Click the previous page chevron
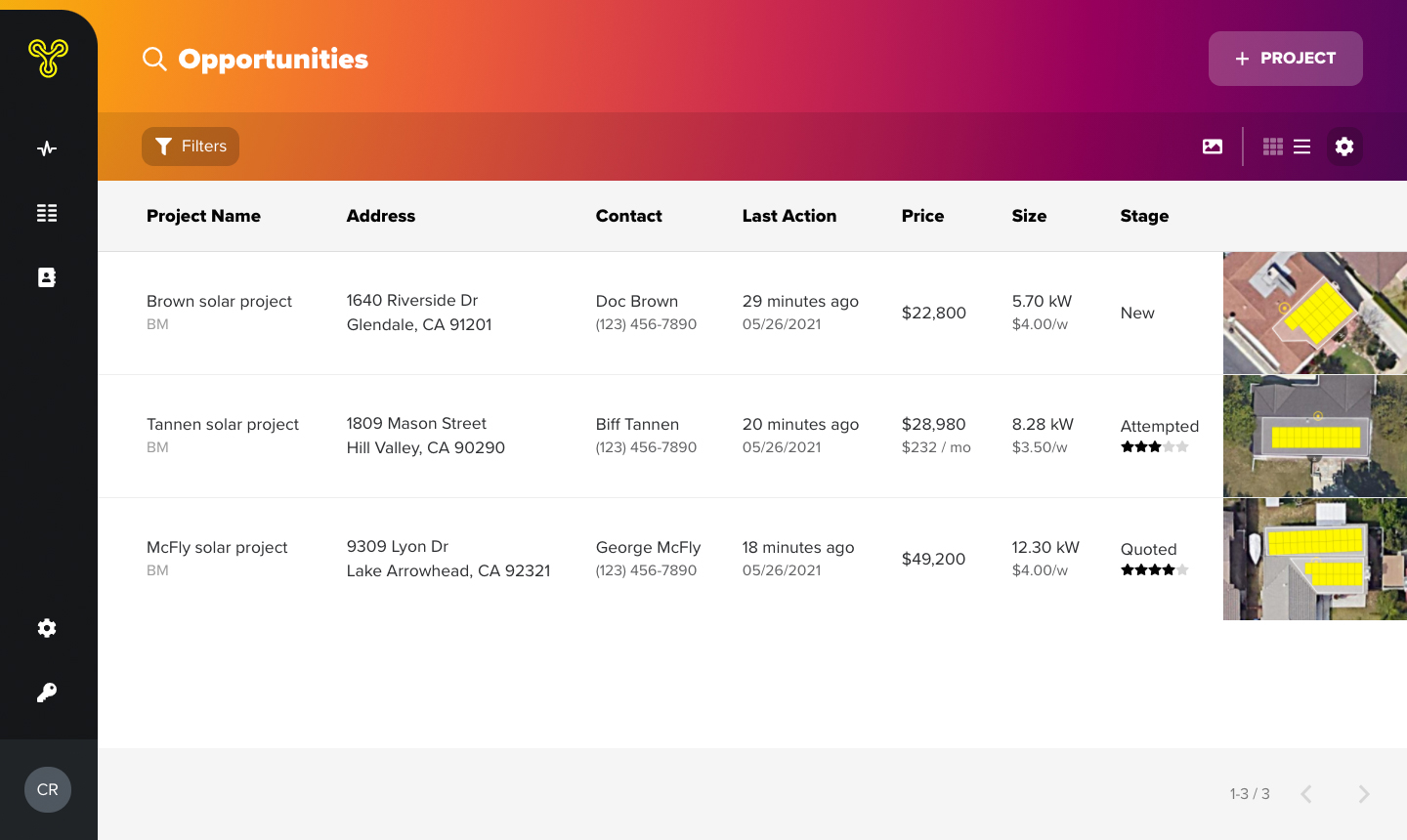1407x840 pixels. 1306,794
